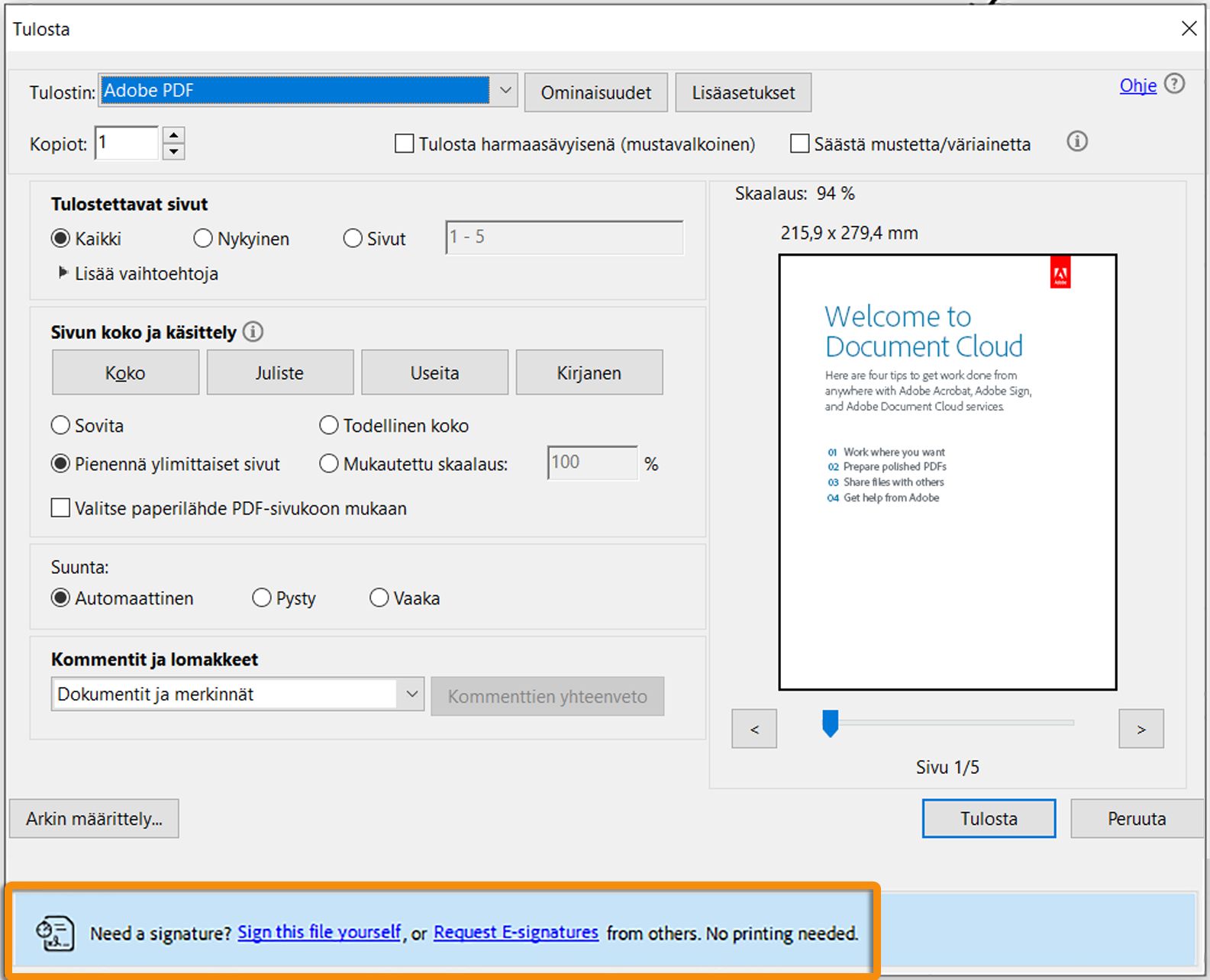Click the help question mark icon
The width and height of the screenshot is (1210, 980).
tap(1175, 84)
